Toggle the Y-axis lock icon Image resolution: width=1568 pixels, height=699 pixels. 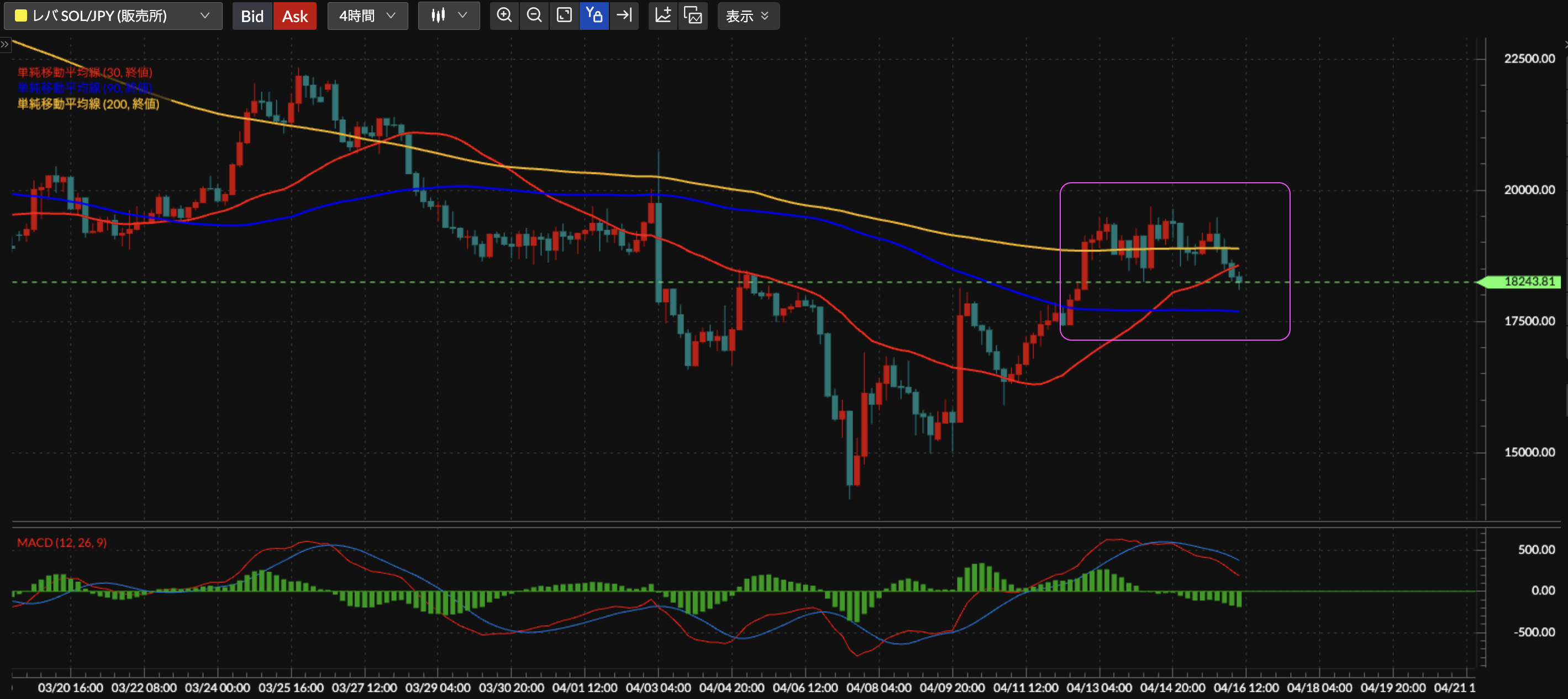pos(594,15)
